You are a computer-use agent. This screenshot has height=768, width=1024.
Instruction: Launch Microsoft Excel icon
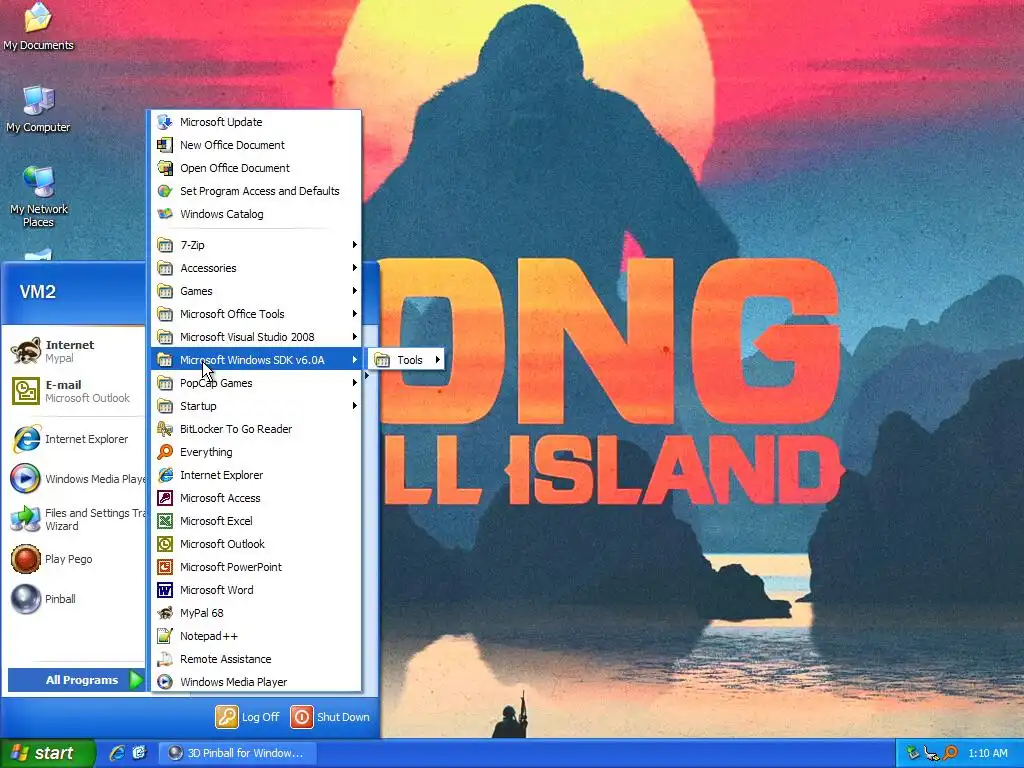(165, 520)
